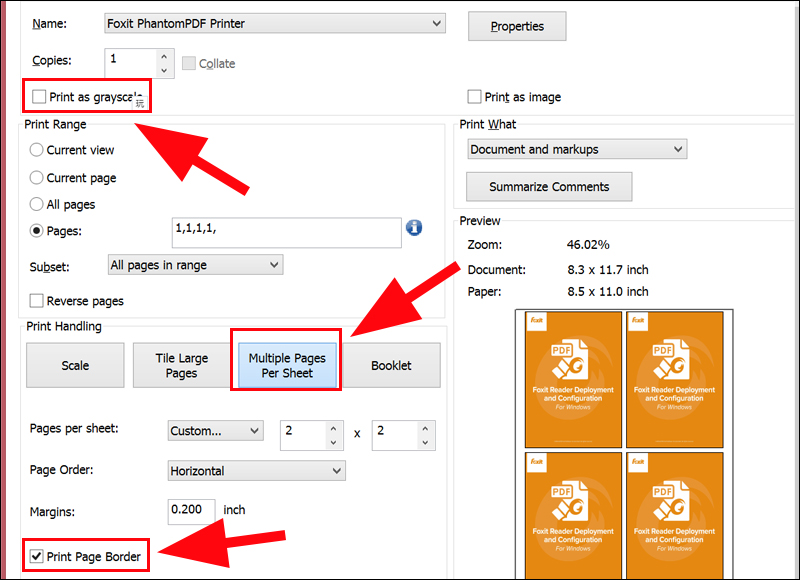
Task: Click the first pages-per-sheet column field
Action: pyautogui.click(x=303, y=435)
